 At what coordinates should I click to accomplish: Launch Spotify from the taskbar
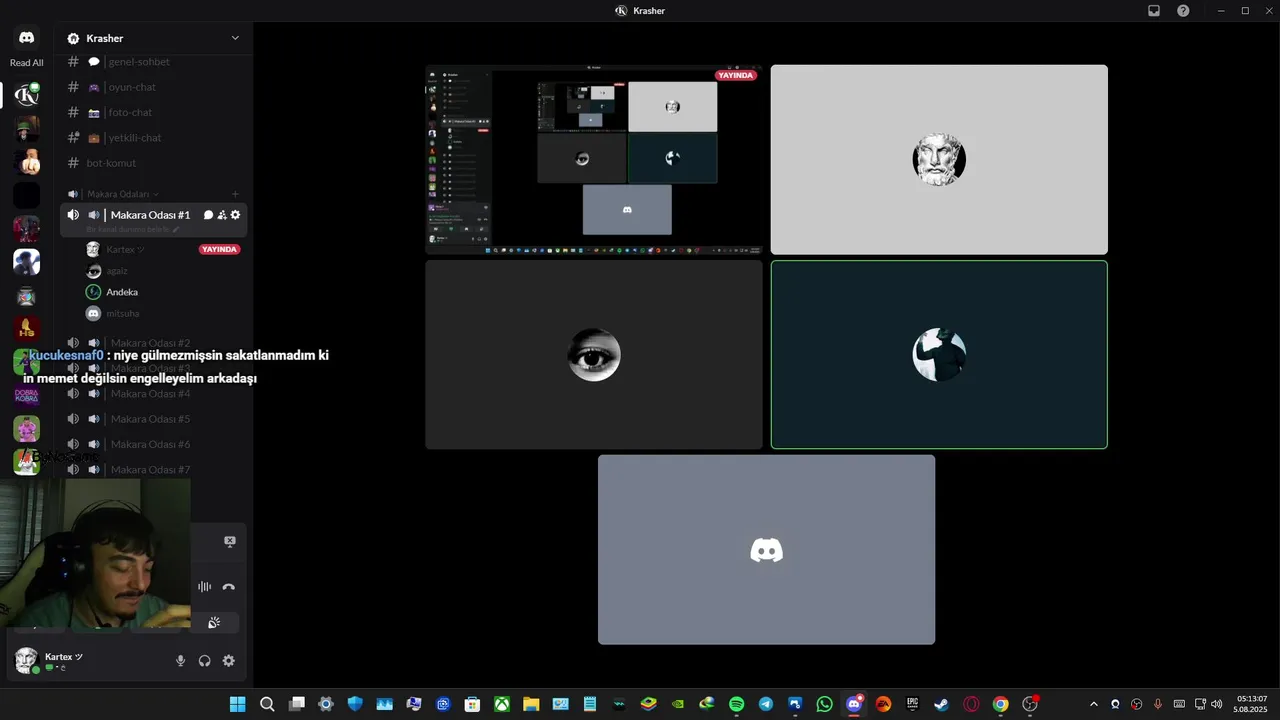click(x=736, y=704)
